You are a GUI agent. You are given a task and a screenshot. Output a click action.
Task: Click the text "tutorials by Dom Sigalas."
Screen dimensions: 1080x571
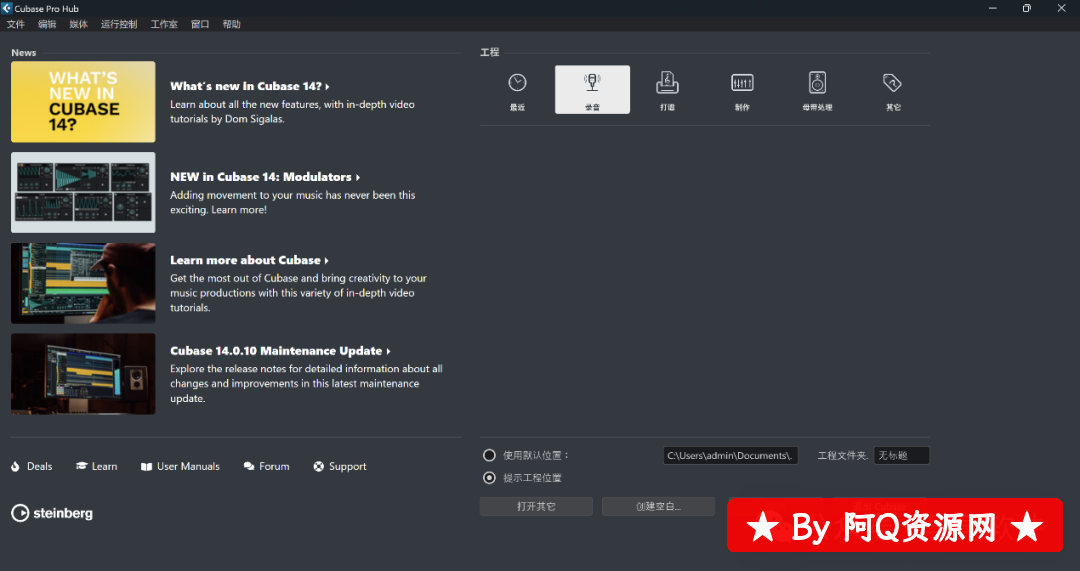(x=227, y=119)
